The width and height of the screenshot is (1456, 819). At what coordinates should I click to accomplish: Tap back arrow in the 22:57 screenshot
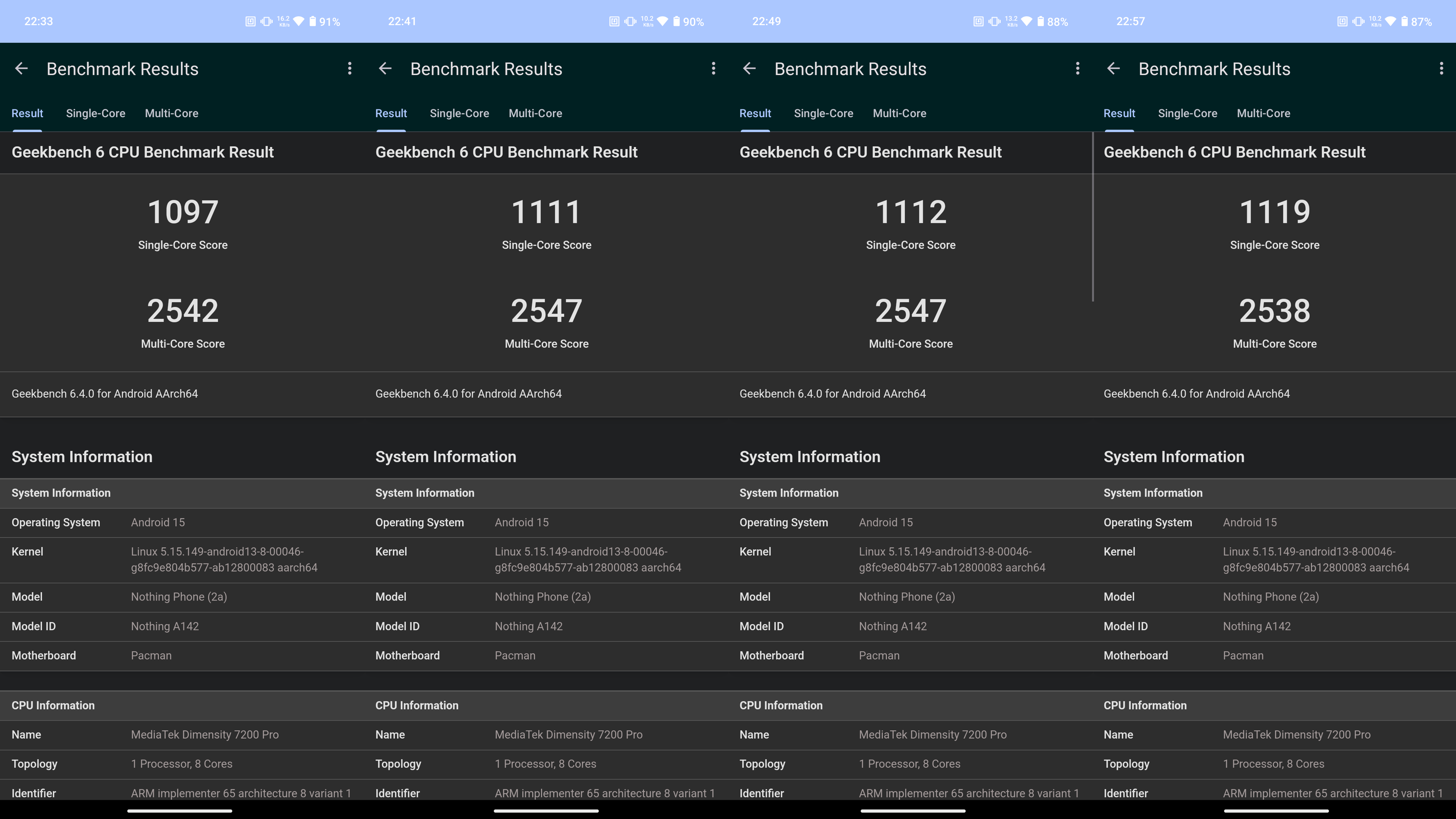point(1113,69)
